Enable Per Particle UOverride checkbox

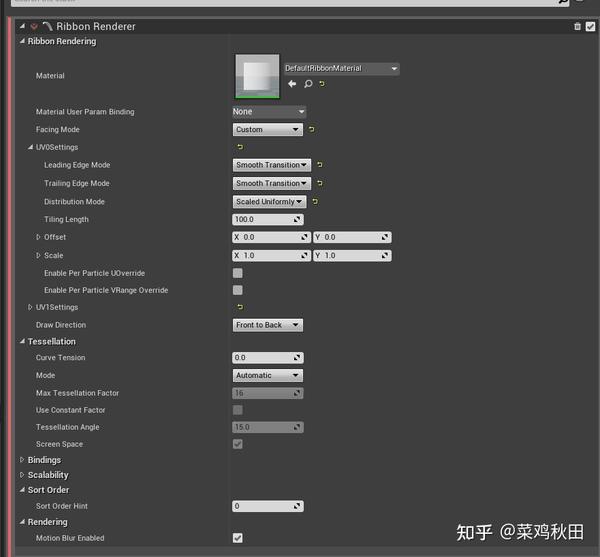[238, 273]
